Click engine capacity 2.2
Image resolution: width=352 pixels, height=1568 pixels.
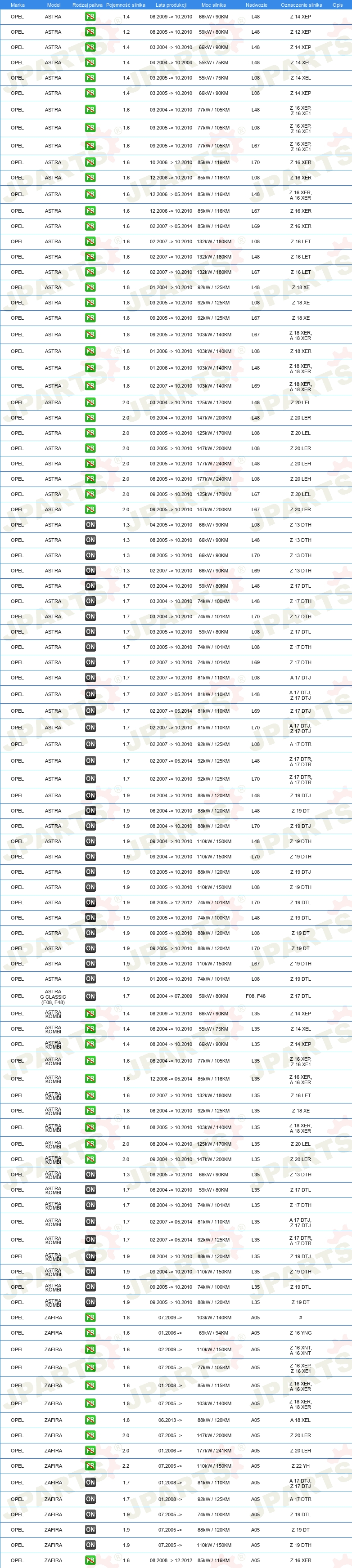(x=126, y=1466)
